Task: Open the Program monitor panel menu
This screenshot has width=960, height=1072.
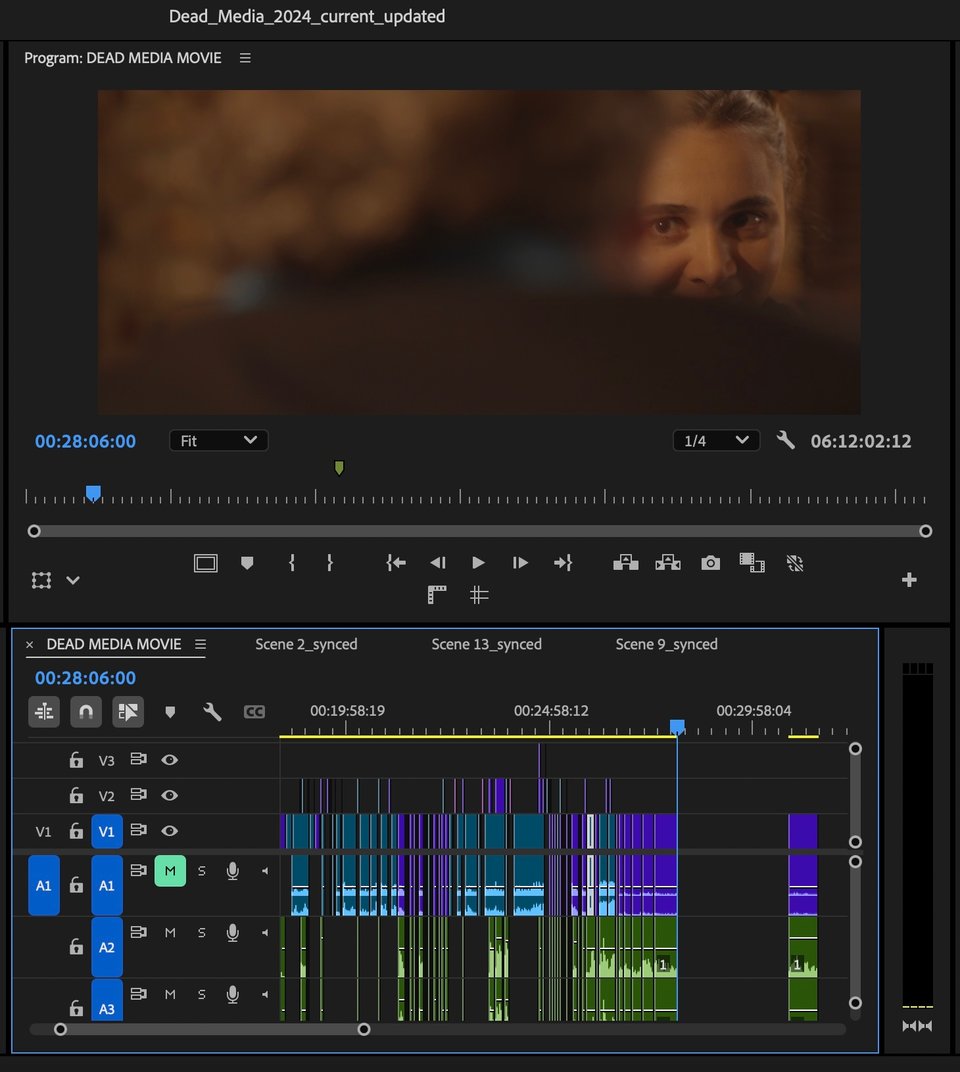Action: click(x=245, y=58)
